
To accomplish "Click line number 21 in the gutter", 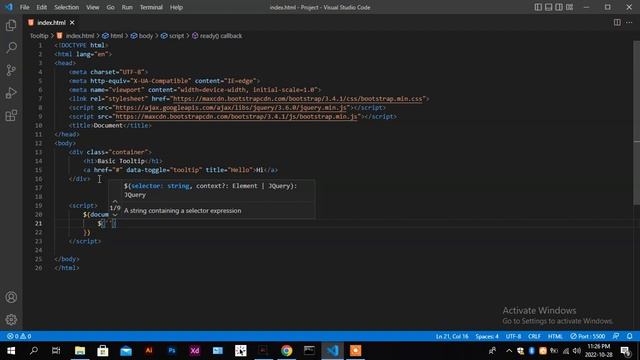I will [x=38, y=223].
